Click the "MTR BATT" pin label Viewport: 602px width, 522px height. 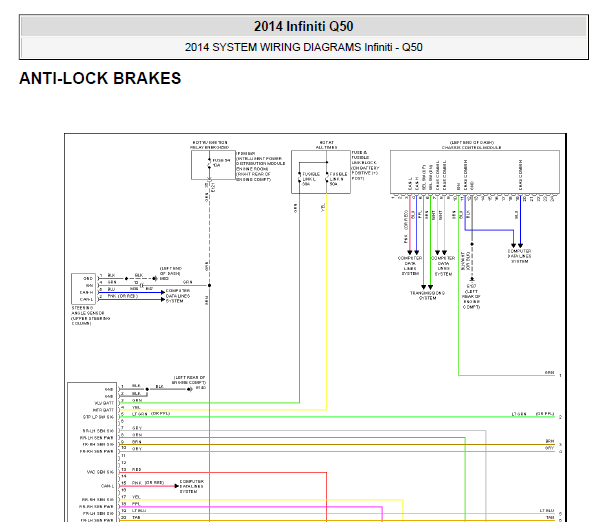point(103,410)
